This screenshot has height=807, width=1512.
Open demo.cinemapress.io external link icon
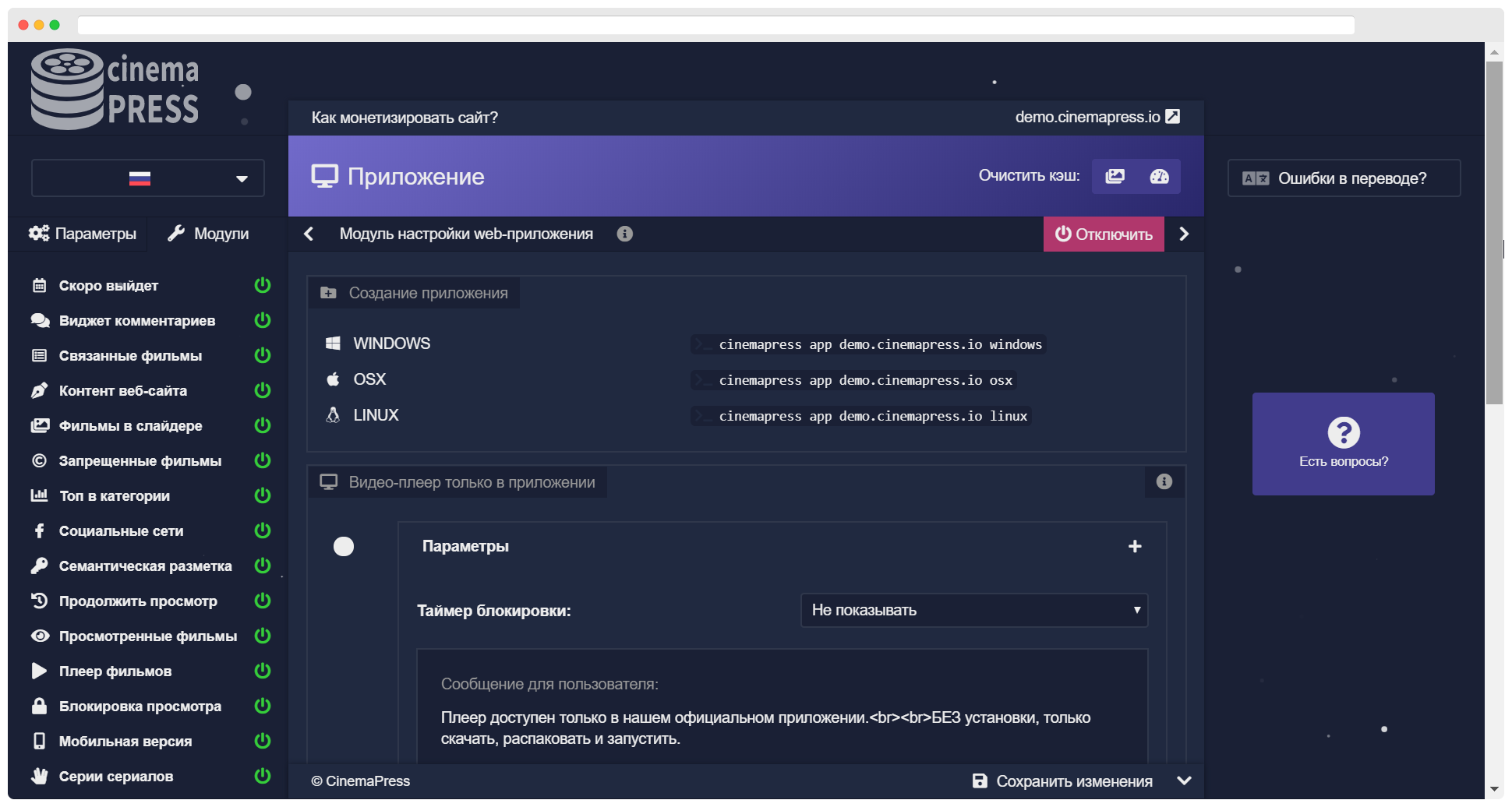point(1172,117)
